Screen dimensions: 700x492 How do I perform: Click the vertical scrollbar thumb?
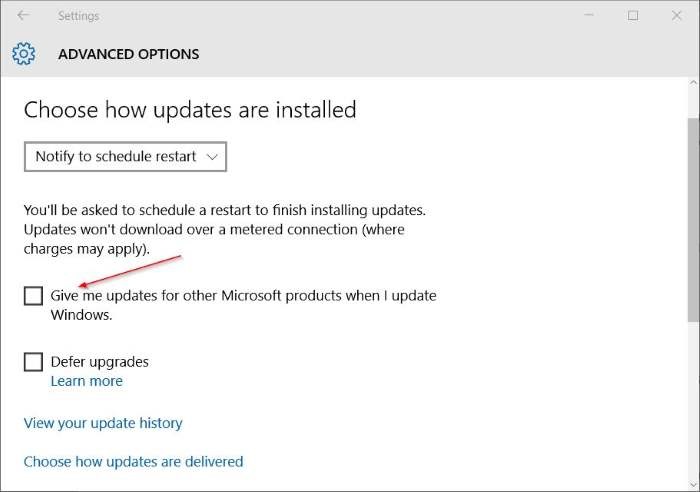click(693, 220)
